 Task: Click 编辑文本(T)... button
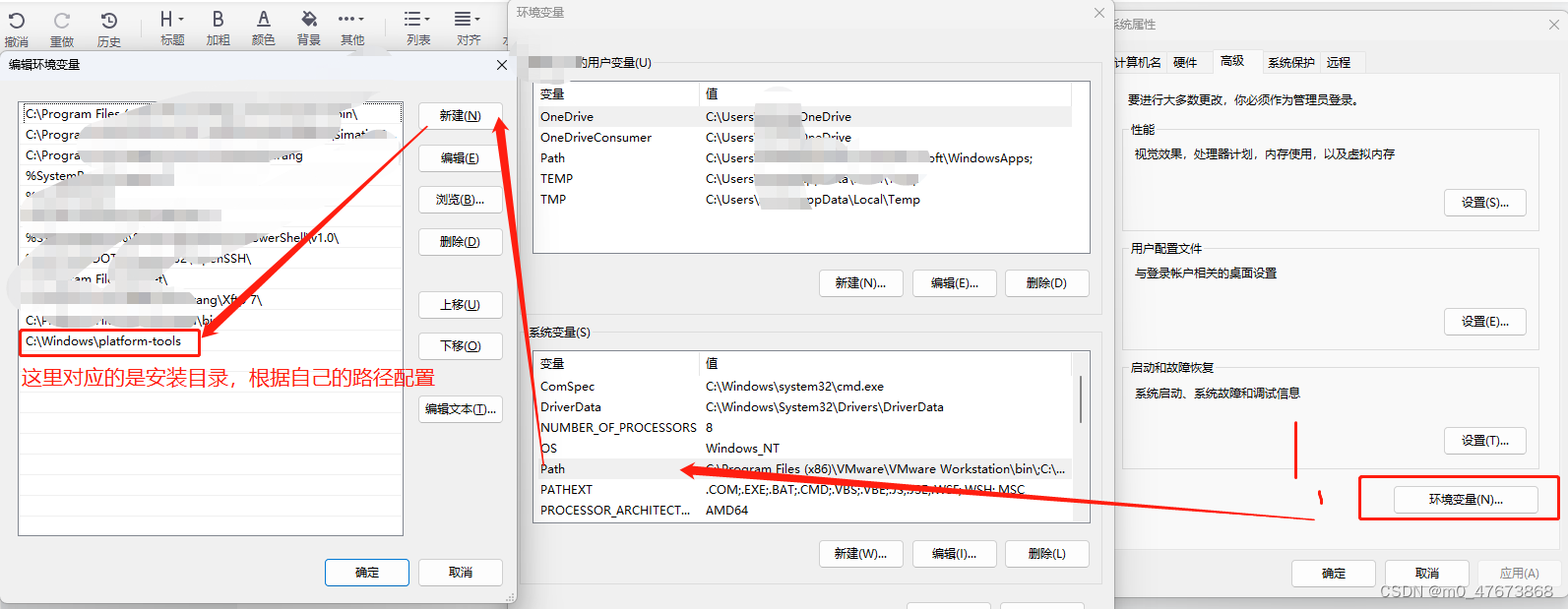click(460, 409)
